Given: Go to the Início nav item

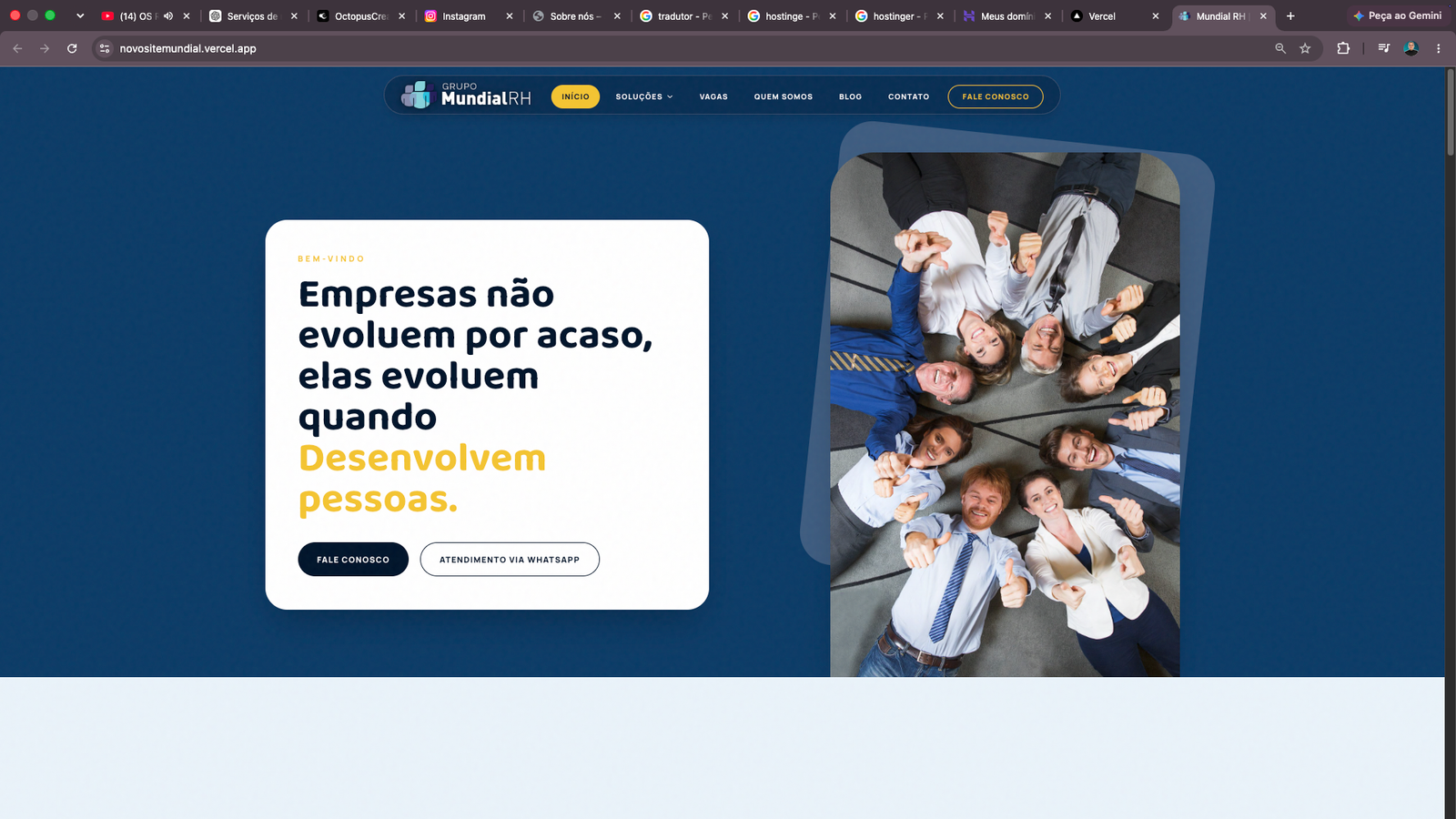Looking at the screenshot, I should click(575, 96).
